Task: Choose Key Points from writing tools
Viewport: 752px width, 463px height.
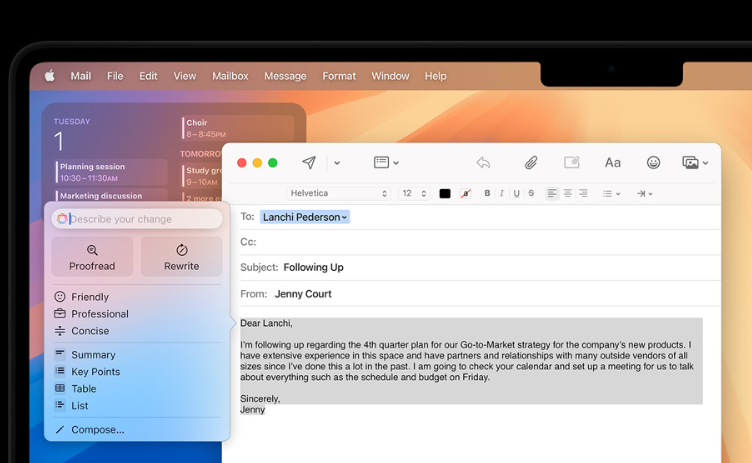Action: 95,372
